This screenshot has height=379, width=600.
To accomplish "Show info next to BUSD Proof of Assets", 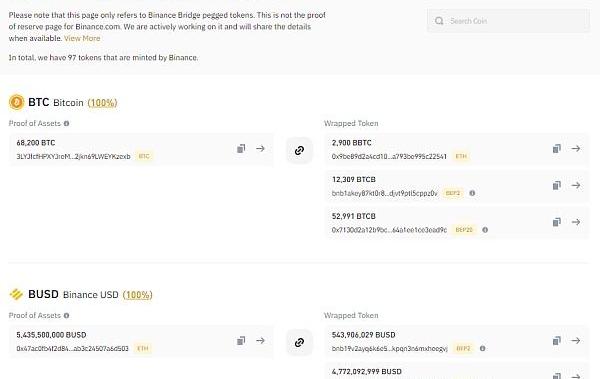I will [67, 315].
